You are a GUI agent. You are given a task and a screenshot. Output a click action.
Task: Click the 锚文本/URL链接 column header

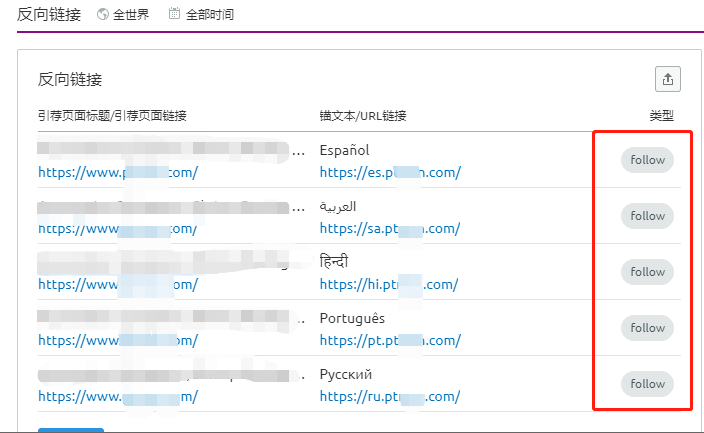pyautogui.click(x=363, y=116)
